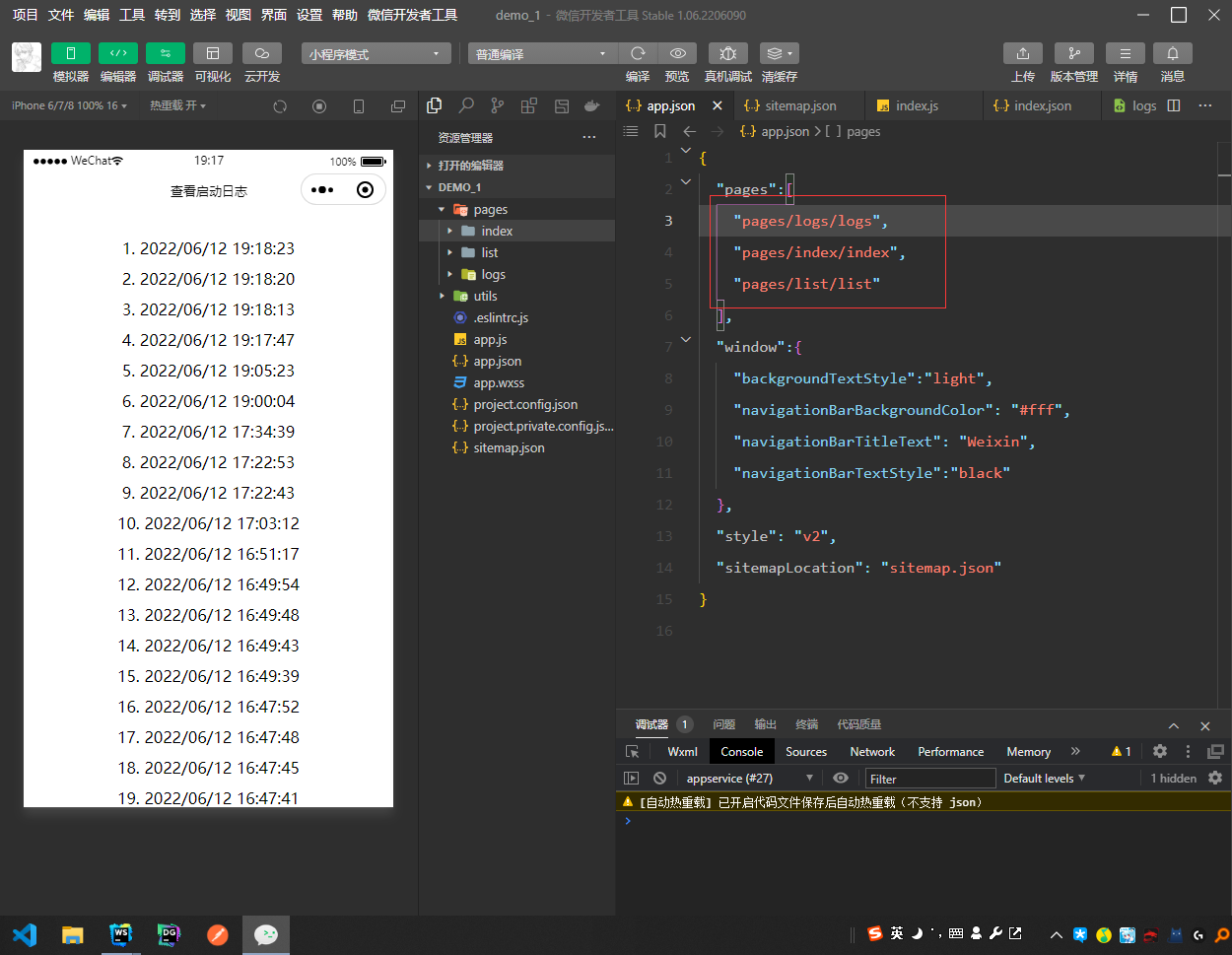
Task: Toggle the console live expression eye
Action: (x=840, y=778)
